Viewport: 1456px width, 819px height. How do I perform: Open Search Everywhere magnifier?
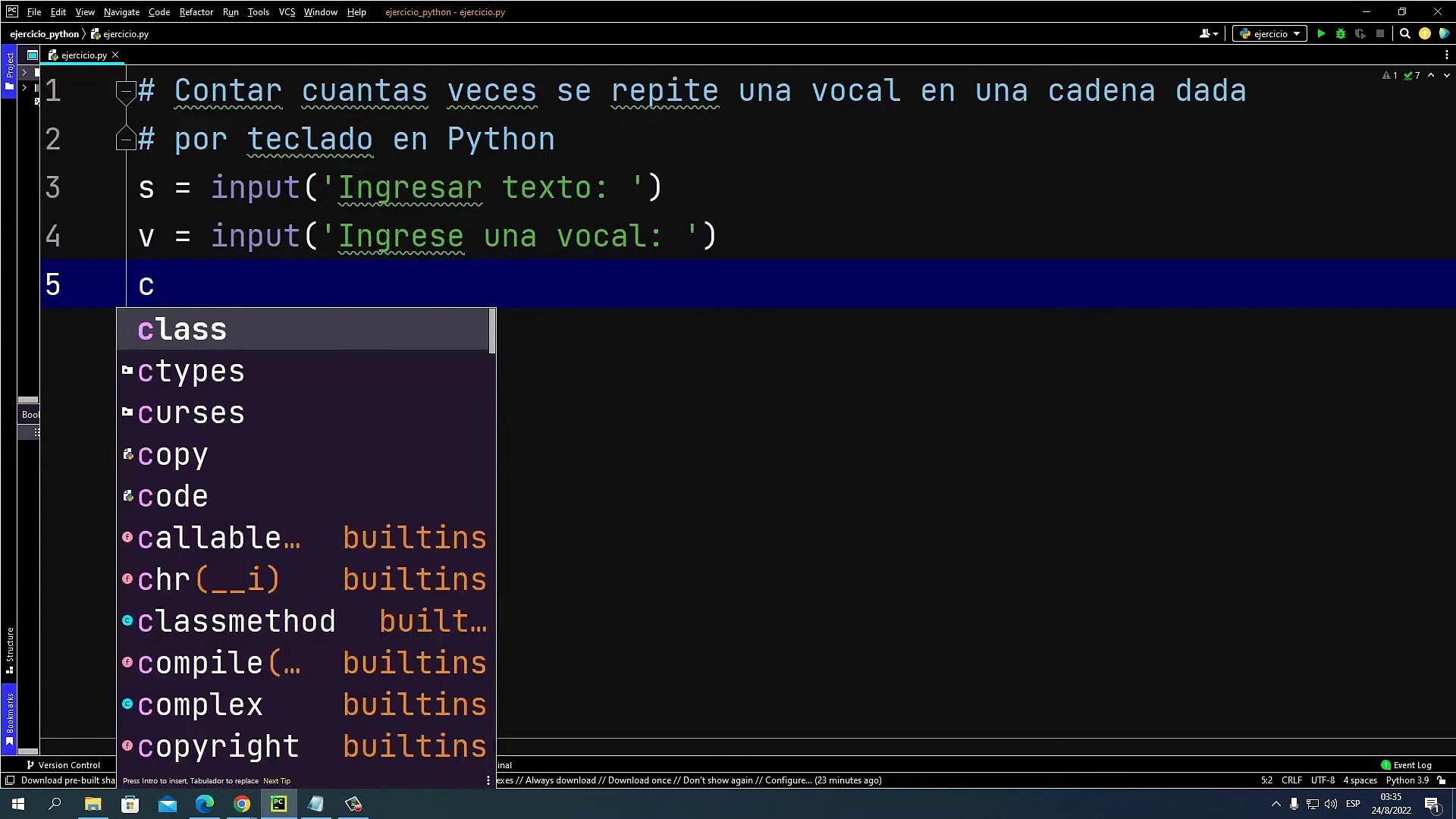pyautogui.click(x=1404, y=33)
